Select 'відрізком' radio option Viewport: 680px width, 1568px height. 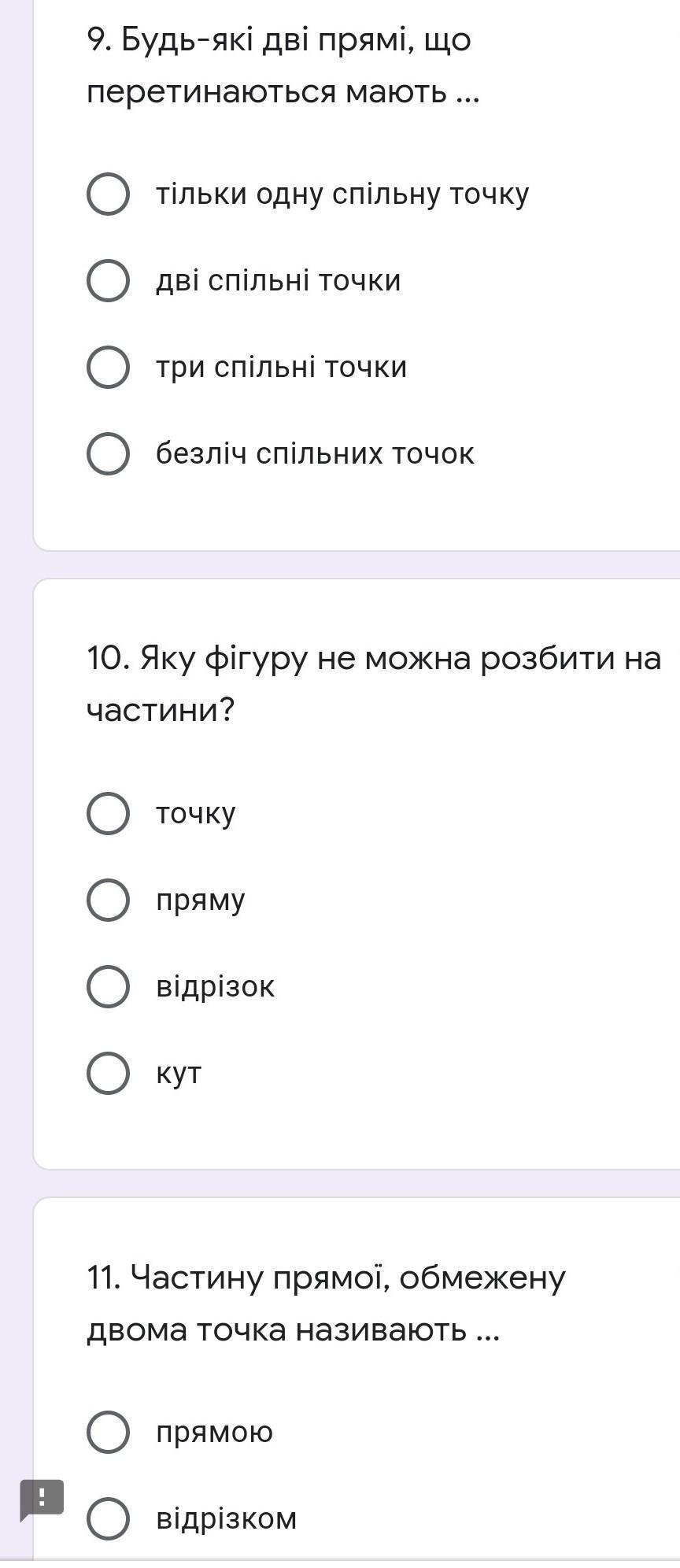click(108, 1518)
